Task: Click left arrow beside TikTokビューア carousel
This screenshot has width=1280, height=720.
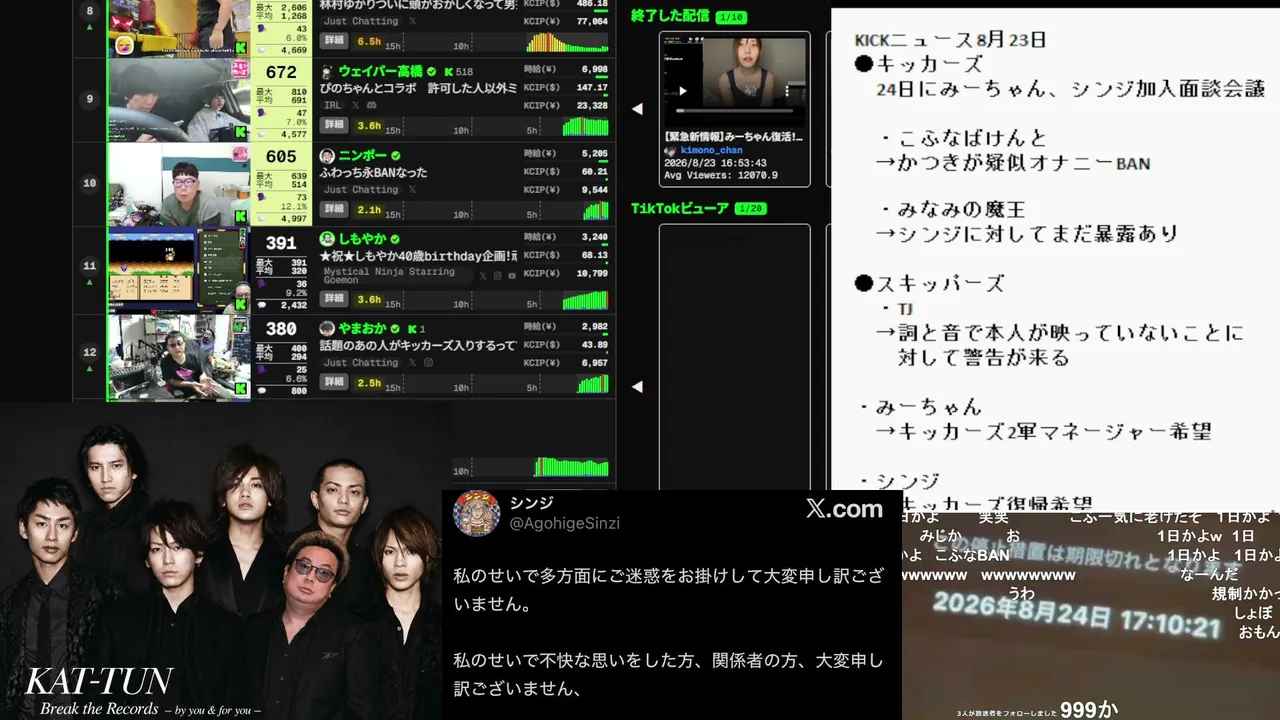Action: coord(637,387)
